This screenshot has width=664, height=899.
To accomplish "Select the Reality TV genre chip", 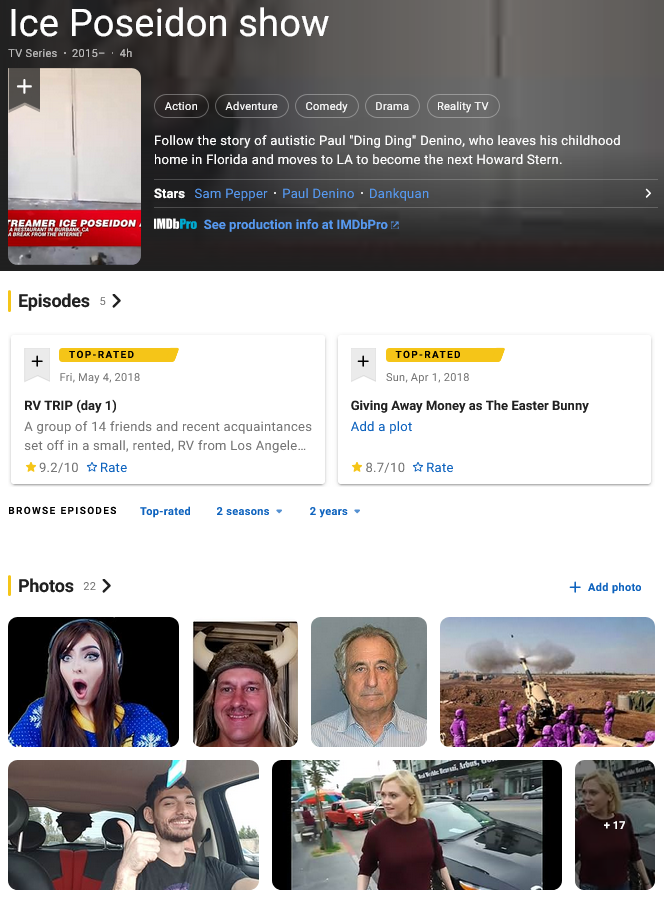I will tap(463, 106).
